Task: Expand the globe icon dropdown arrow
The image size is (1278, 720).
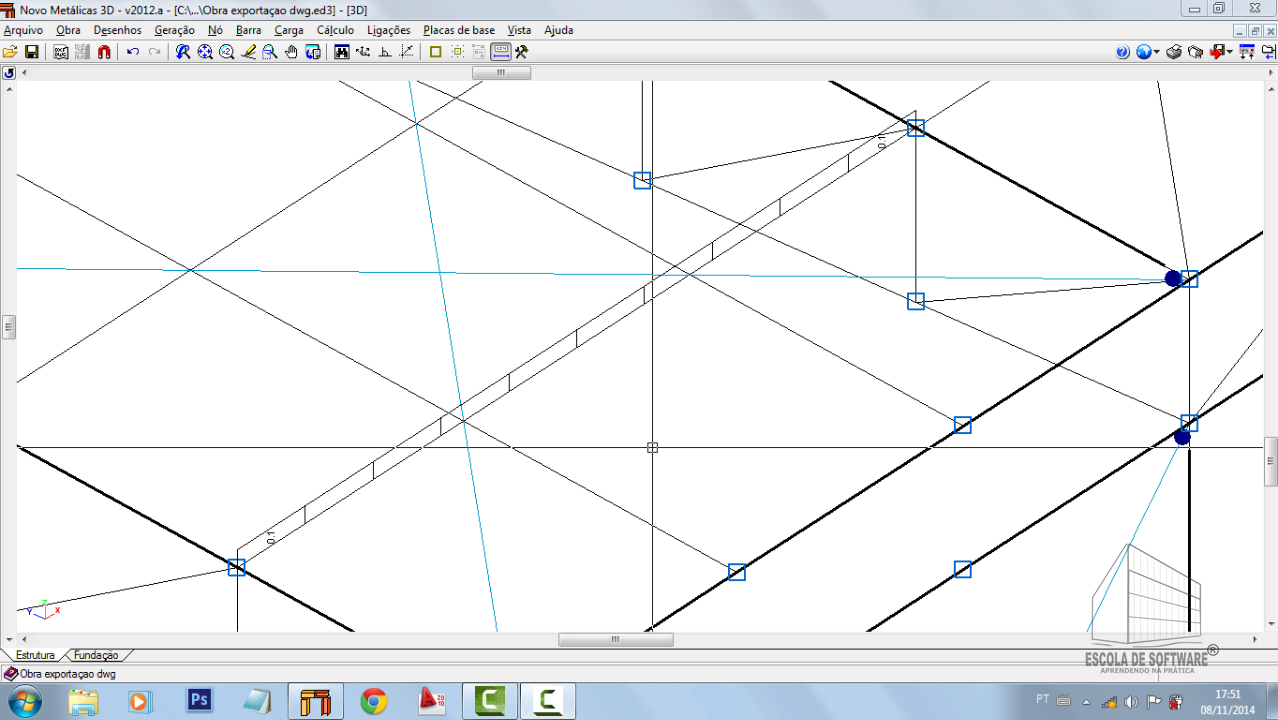Action: click(1157, 52)
